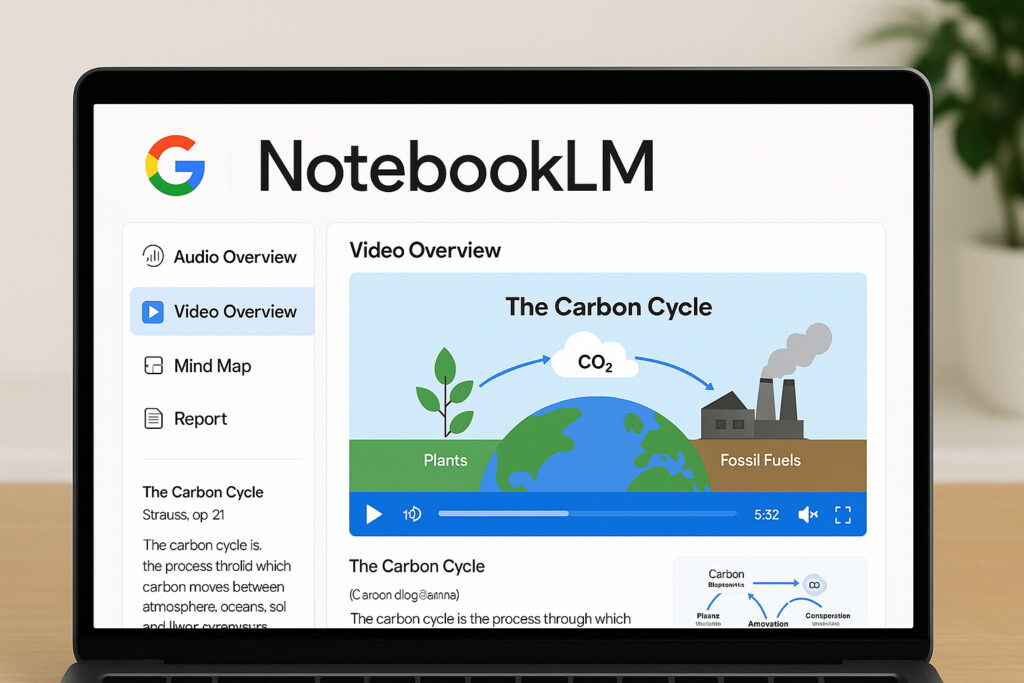
Task: Click the Conseperation node in diagram
Action: tap(827, 616)
